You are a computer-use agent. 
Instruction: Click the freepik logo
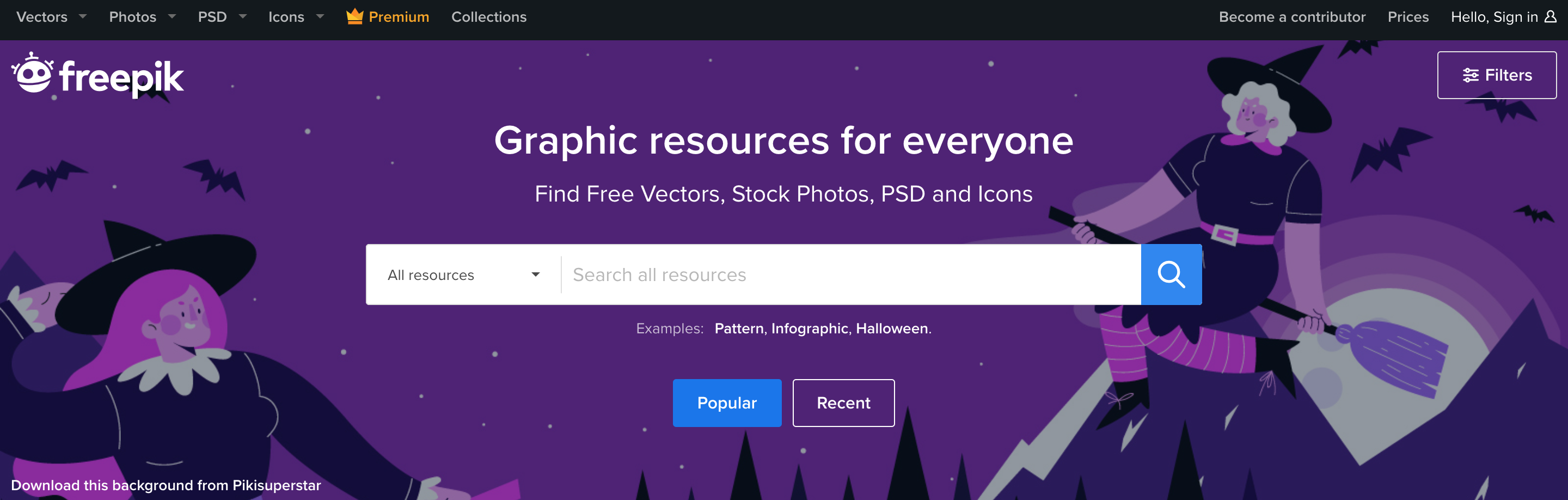point(97,76)
